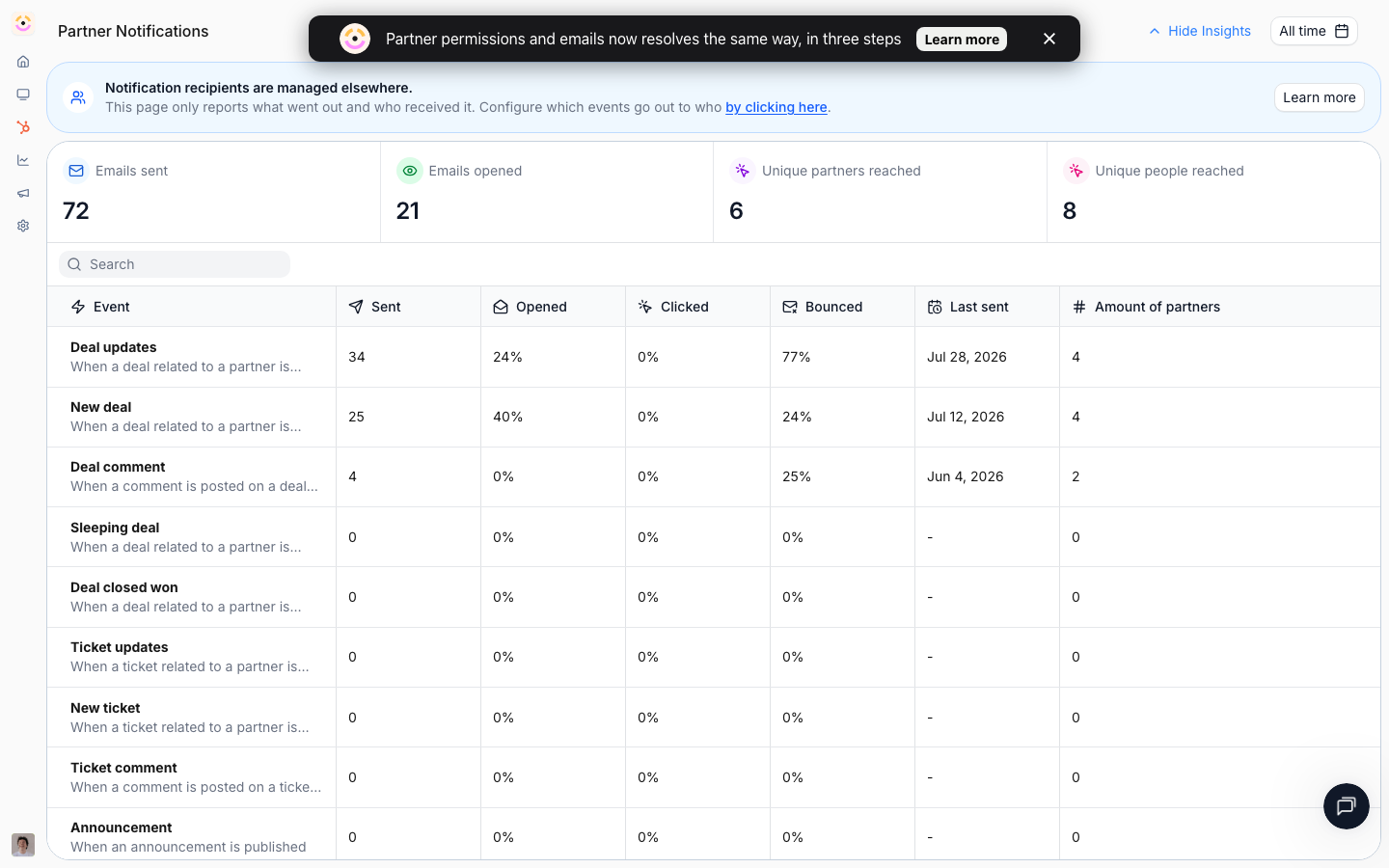Click the icon beside Unique partners reached
Viewport: 1389px width, 868px height.
[743, 171]
